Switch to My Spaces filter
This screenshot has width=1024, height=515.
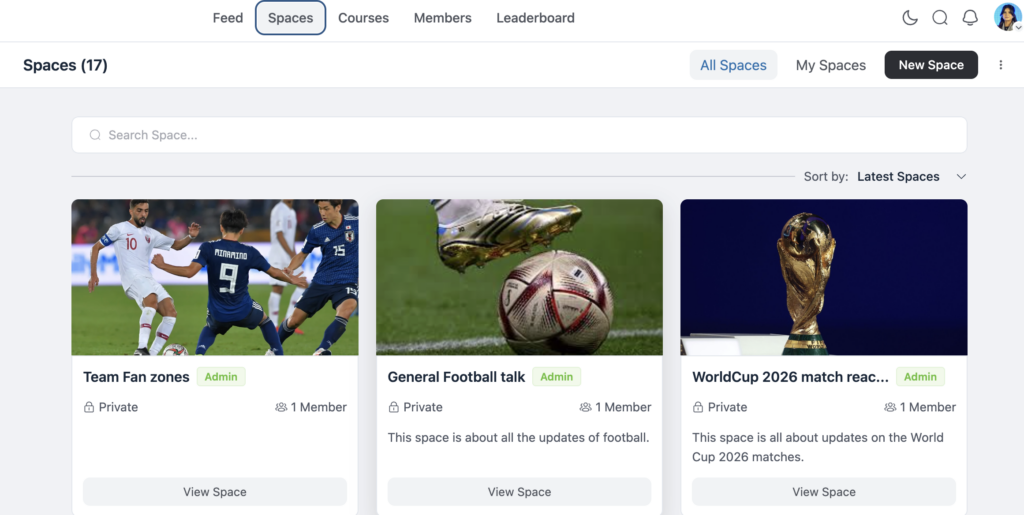click(x=831, y=65)
